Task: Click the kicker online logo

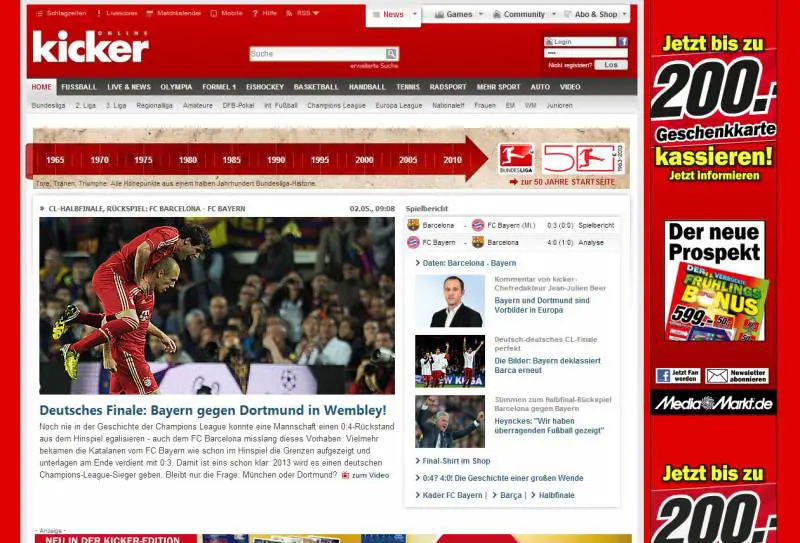Action: 91,46
